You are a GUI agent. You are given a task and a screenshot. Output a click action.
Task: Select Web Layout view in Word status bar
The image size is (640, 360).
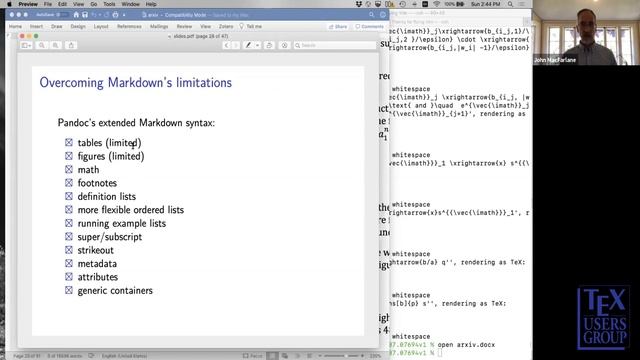click(285, 356)
